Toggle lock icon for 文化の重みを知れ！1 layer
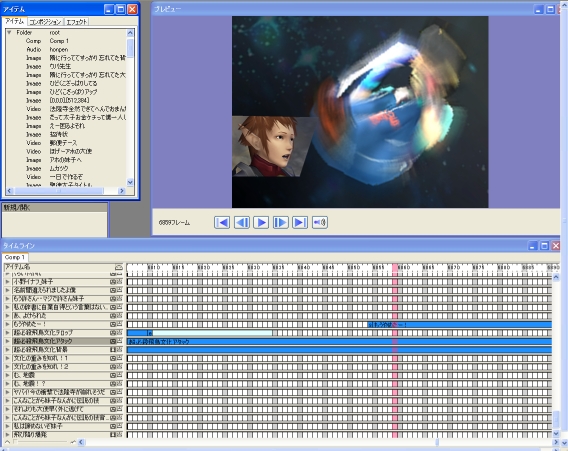This screenshot has width=568, height=451. pos(119,358)
